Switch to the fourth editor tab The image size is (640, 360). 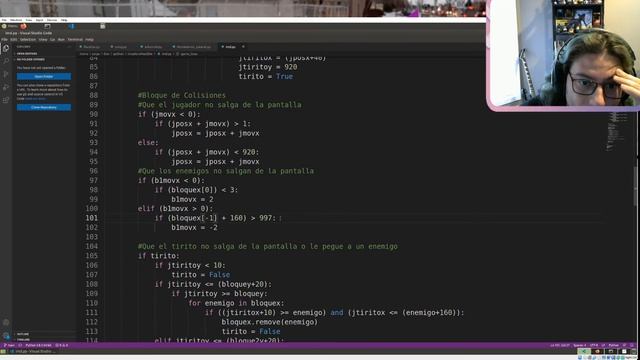194,47
